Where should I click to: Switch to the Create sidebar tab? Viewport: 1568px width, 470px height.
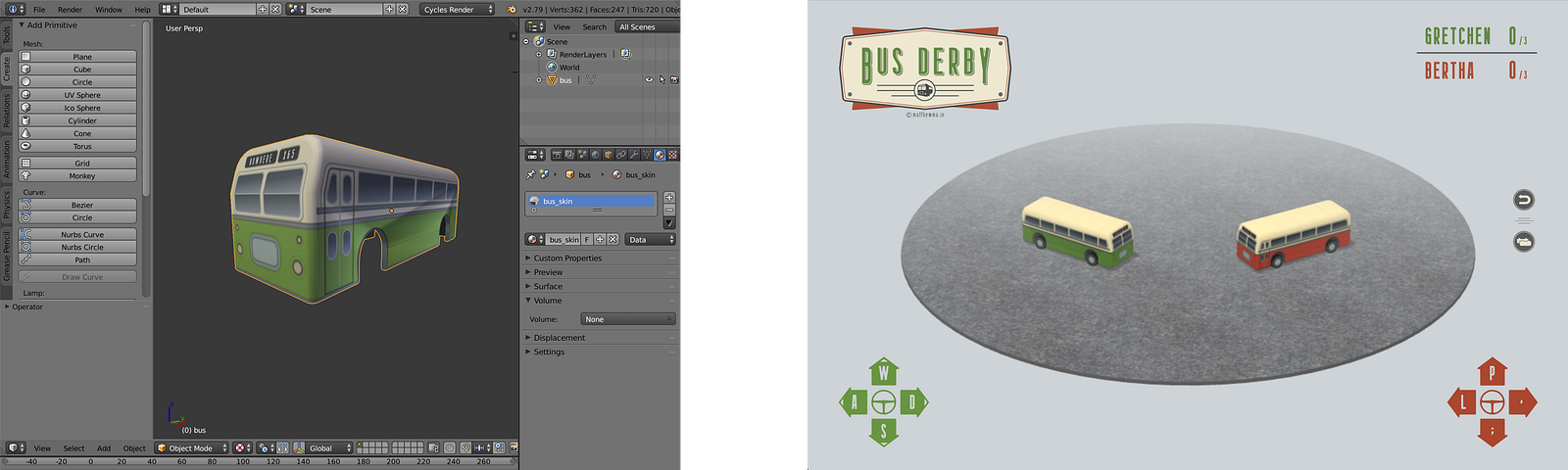tap(6, 69)
